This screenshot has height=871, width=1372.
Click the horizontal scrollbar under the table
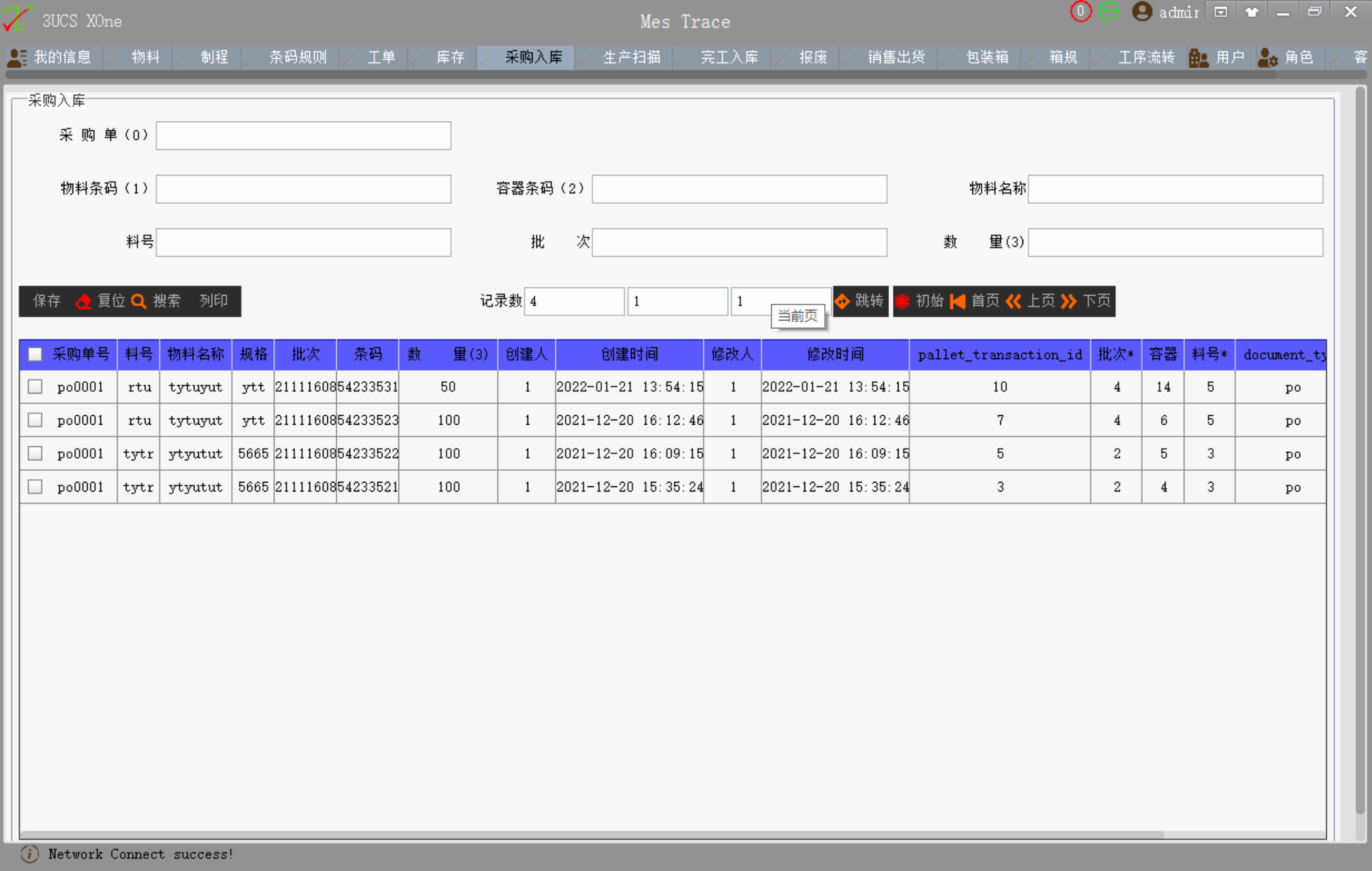point(591,834)
